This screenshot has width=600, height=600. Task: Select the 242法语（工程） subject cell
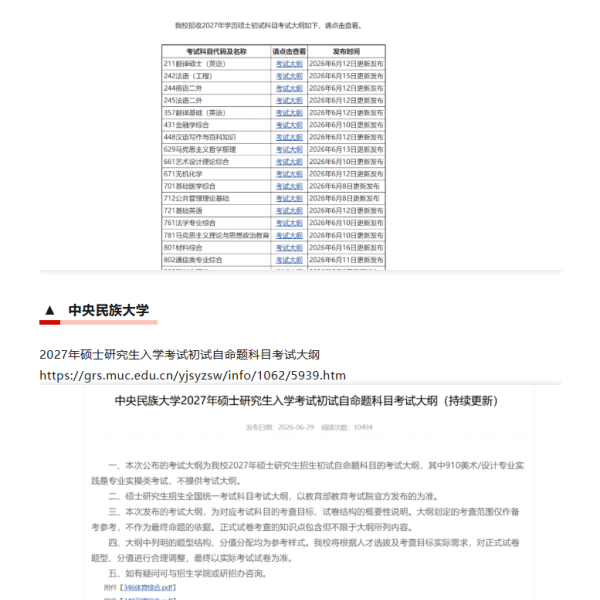(x=216, y=76)
